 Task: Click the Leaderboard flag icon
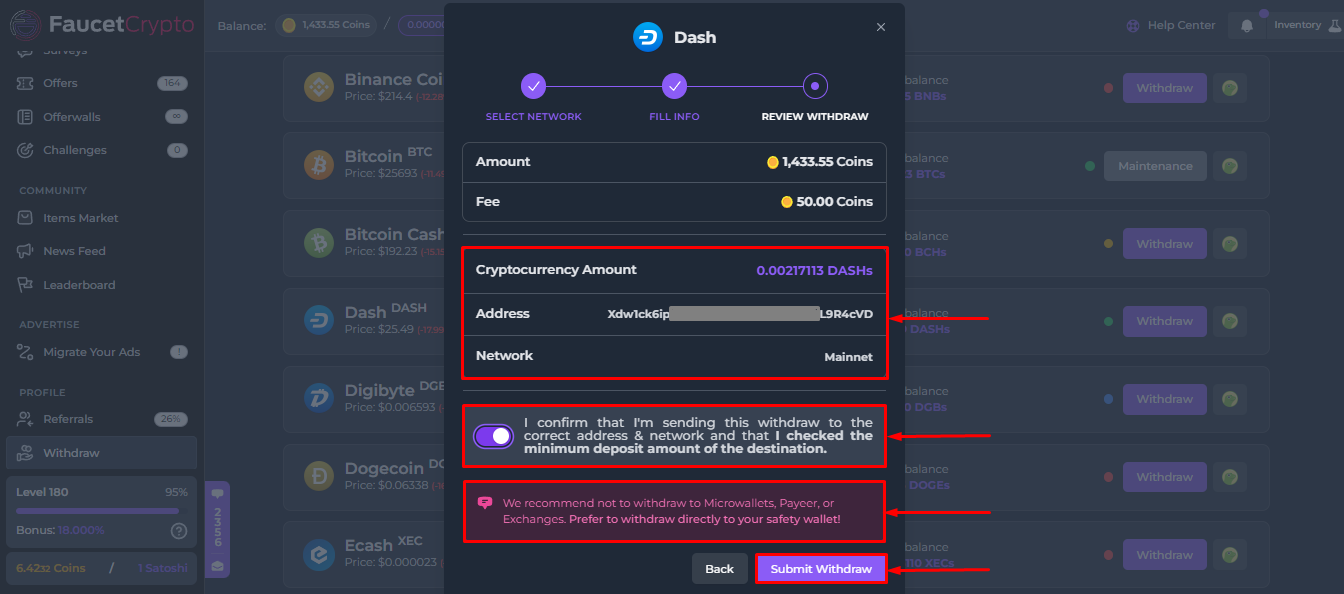25,285
